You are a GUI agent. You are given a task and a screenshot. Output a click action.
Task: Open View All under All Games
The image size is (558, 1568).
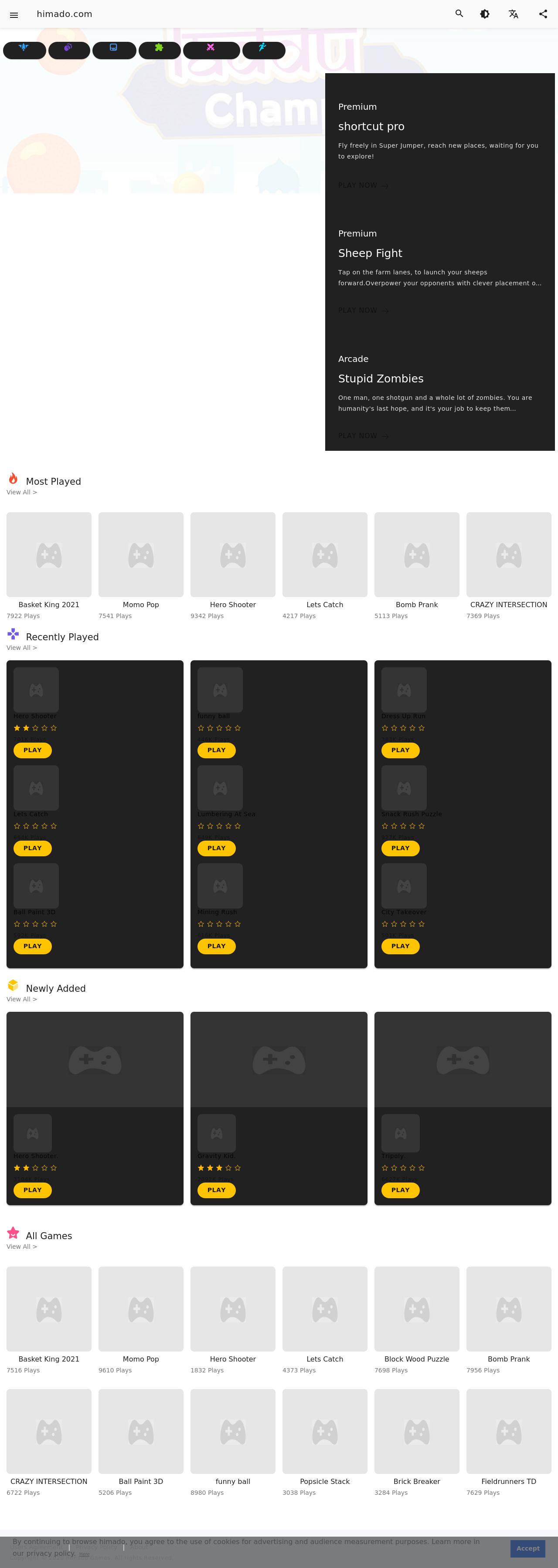[22, 1247]
